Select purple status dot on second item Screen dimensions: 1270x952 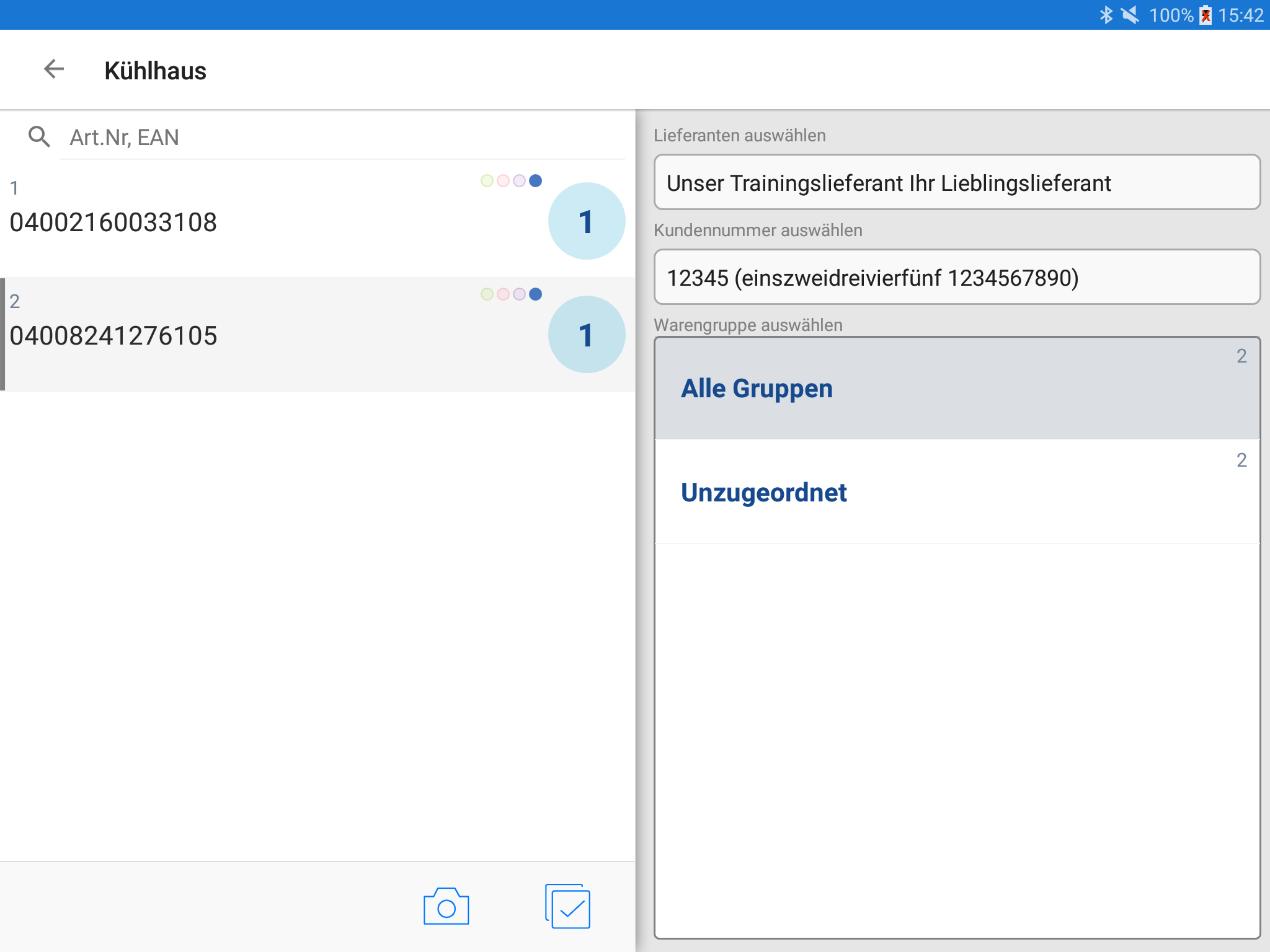point(520,294)
